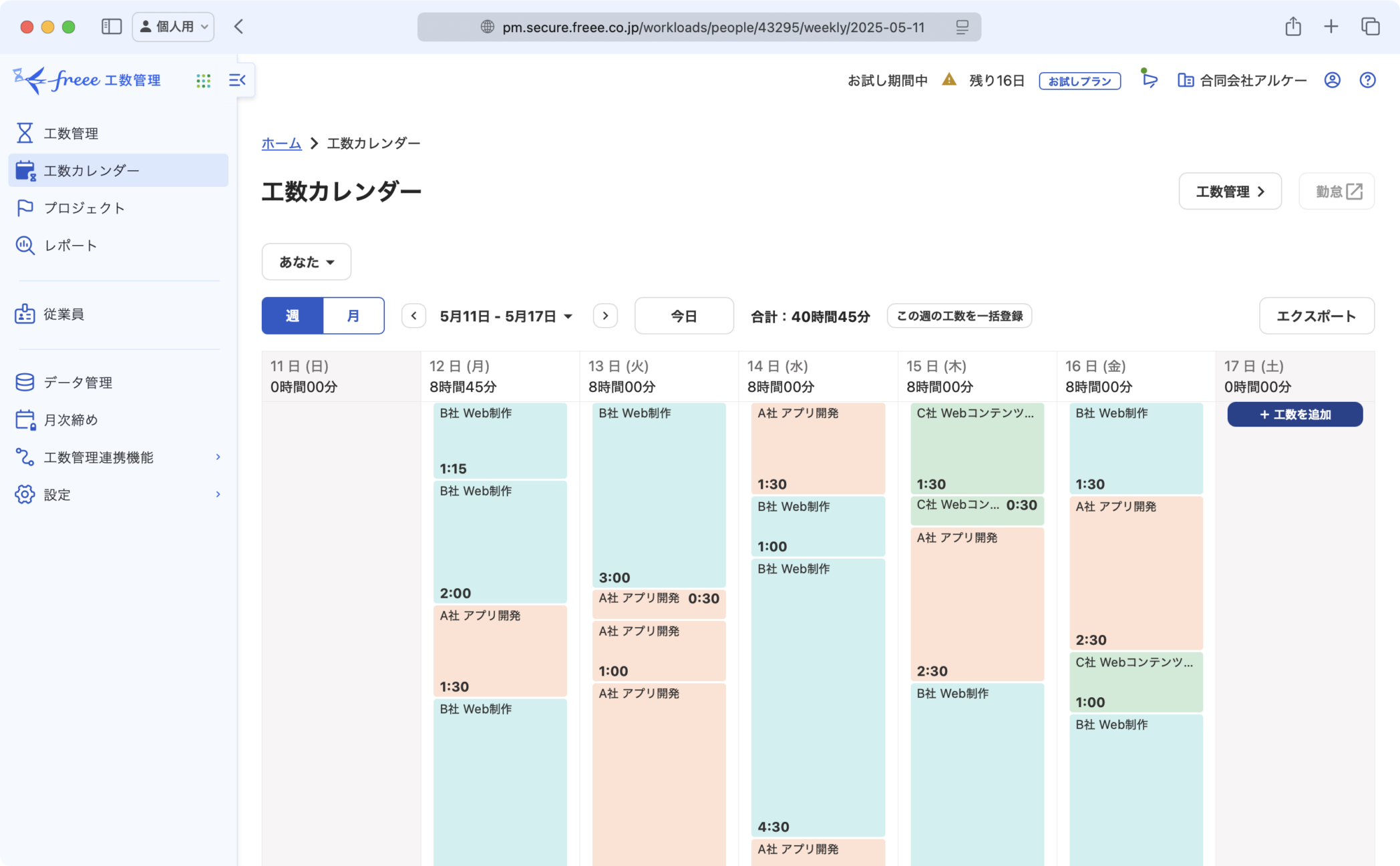This screenshot has width=1400, height=866.
Task: Click the gear icon for 設定
Action: [x=25, y=494]
